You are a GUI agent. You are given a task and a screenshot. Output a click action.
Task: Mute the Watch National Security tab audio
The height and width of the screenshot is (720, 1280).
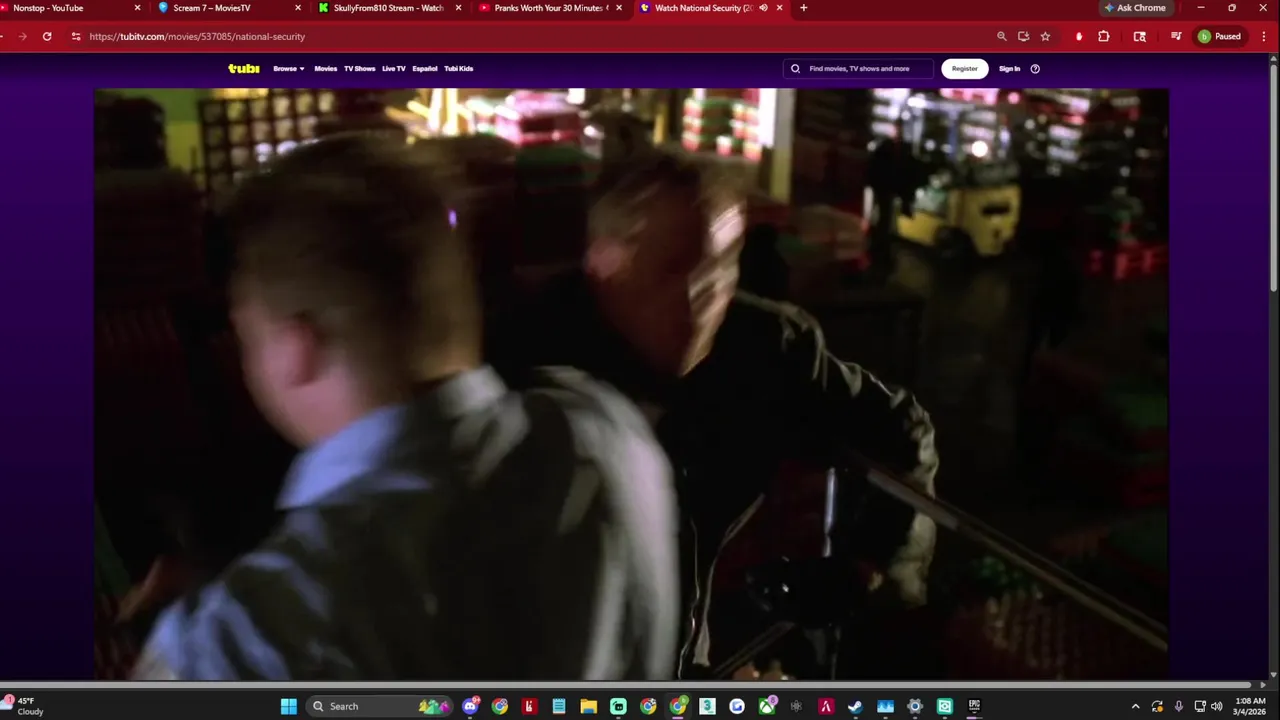pos(763,8)
